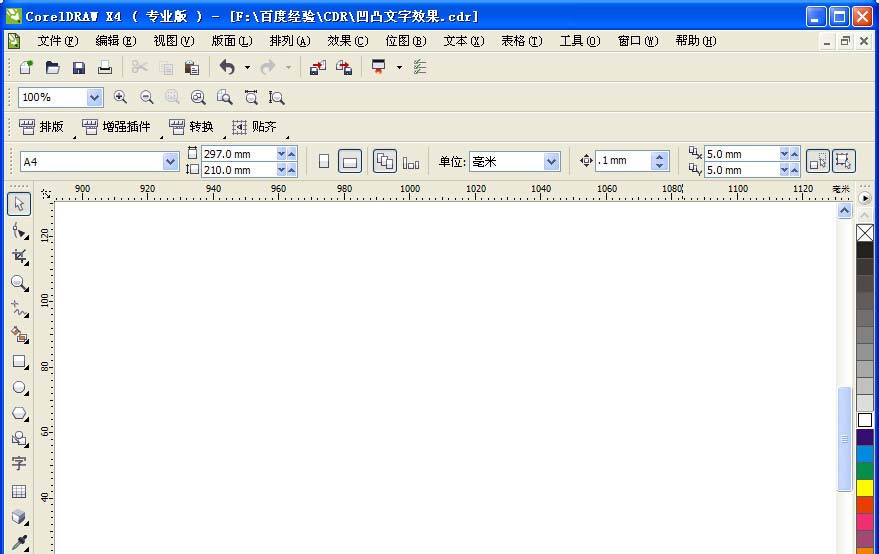Save the document with floppy icon

[x=78, y=68]
